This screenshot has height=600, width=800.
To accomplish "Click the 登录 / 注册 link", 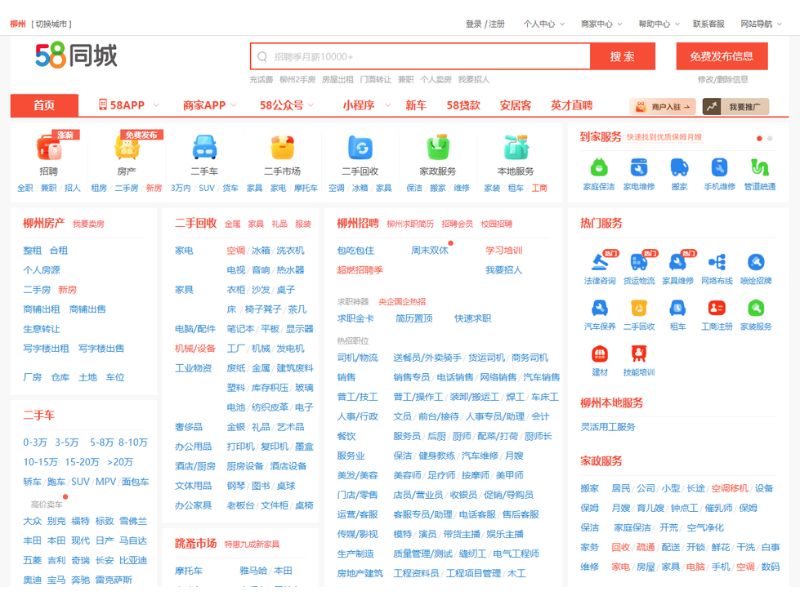I will coord(485,24).
